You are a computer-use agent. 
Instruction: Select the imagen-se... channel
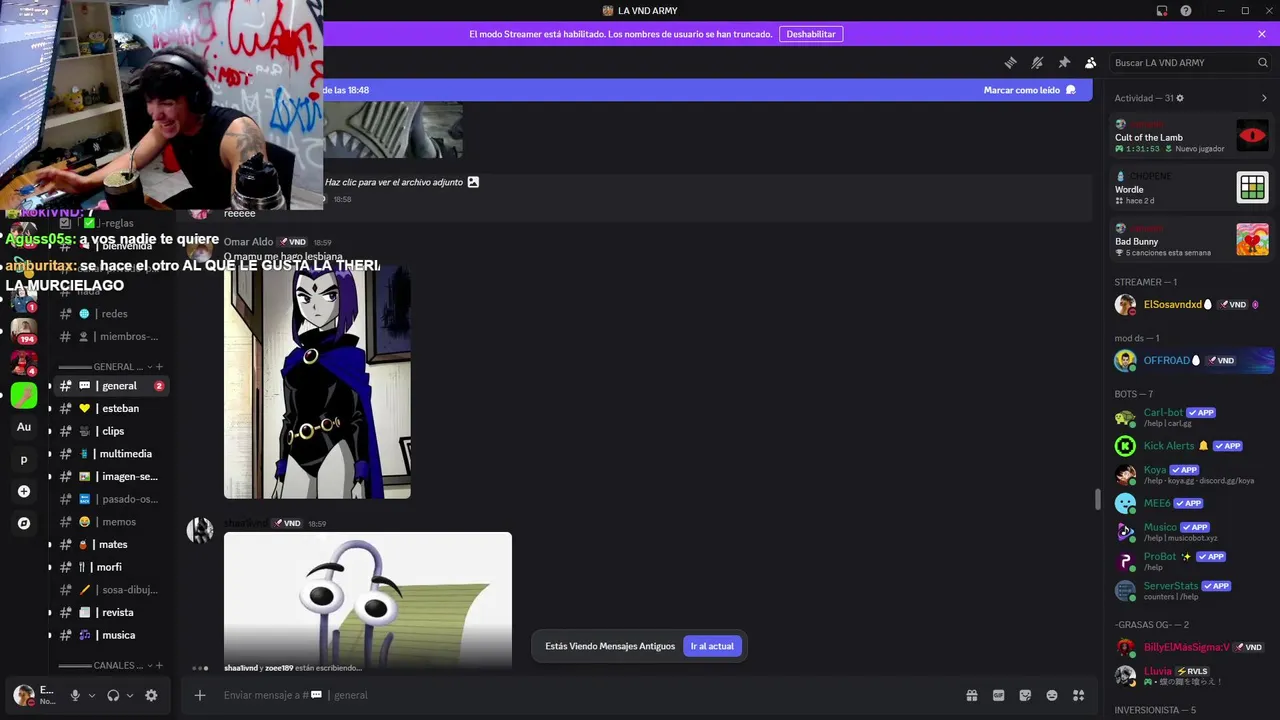click(x=112, y=477)
